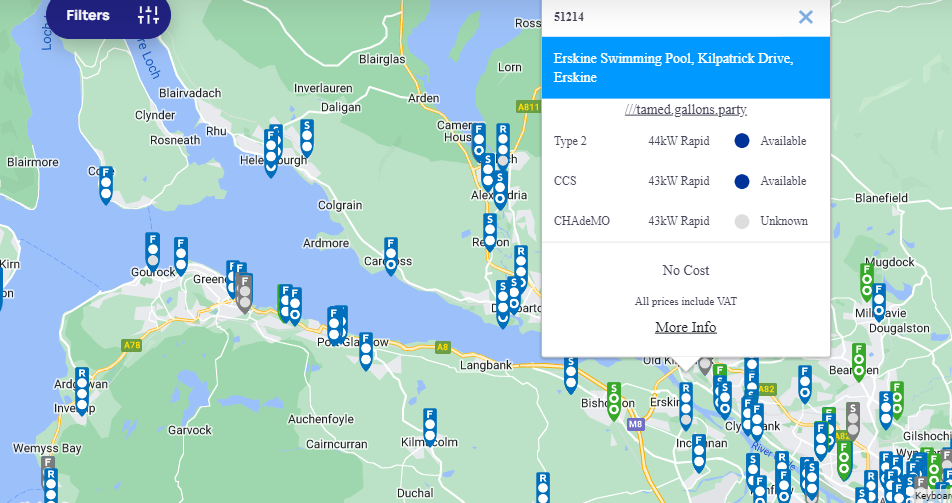Click the gray F marker in Greenock

click(244, 294)
